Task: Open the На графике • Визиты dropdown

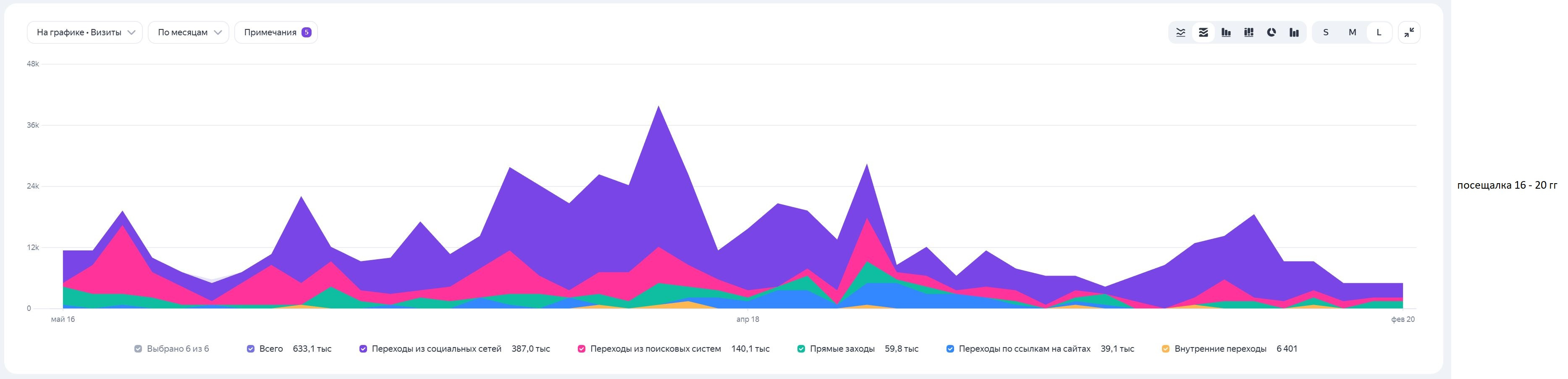Action: [x=84, y=32]
